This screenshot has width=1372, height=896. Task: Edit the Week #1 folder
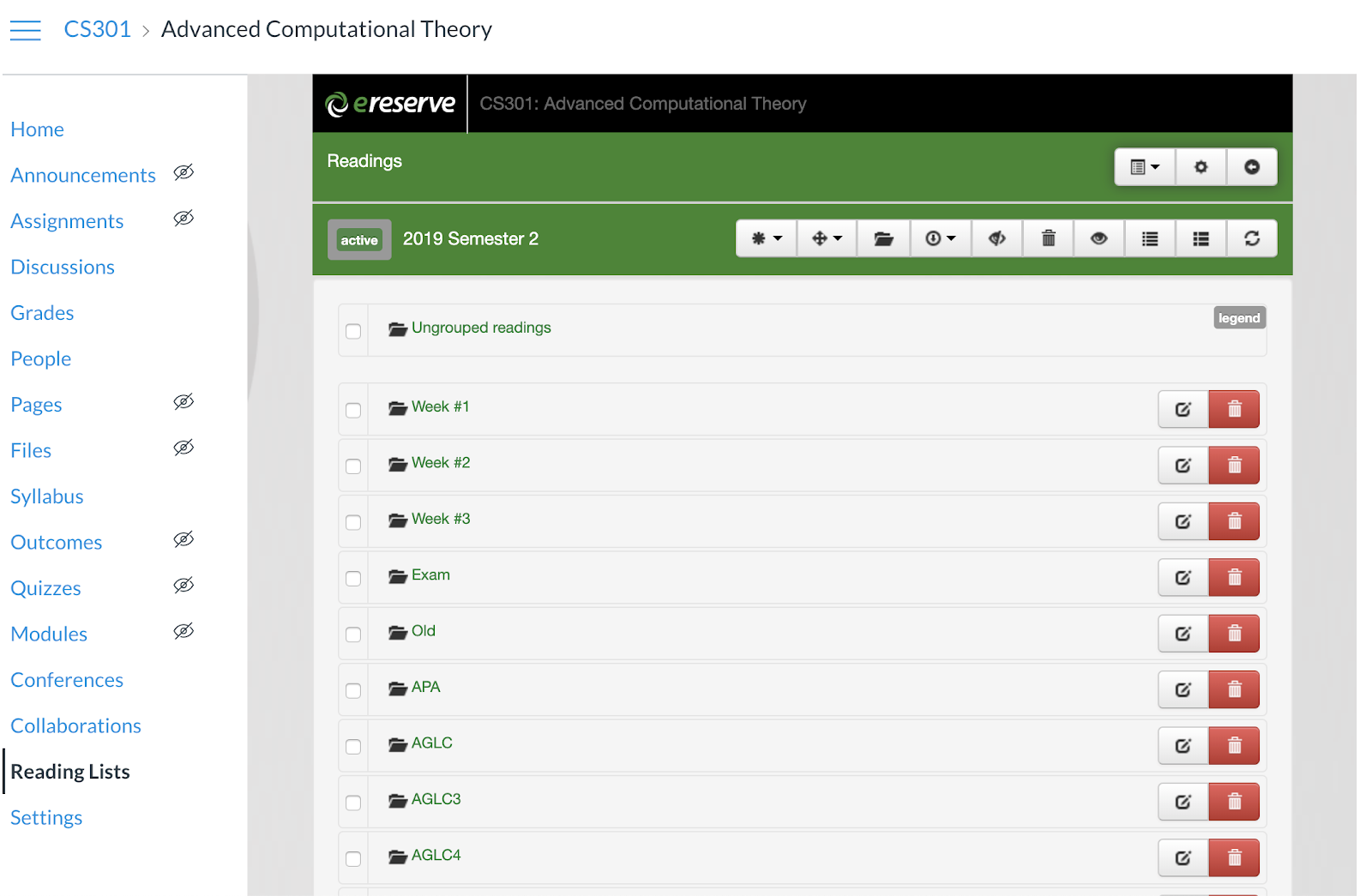click(1182, 410)
